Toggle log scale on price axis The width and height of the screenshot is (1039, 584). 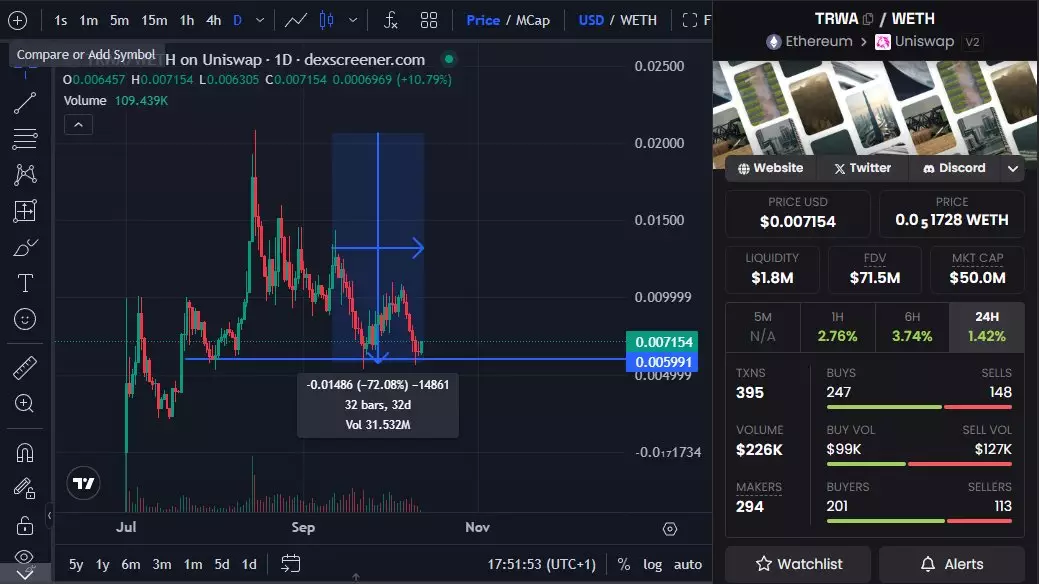tap(653, 564)
